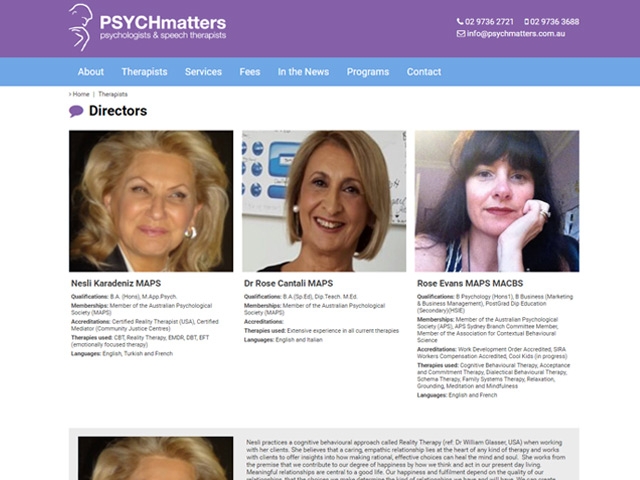Go to the Contact page

coord(424,72)
